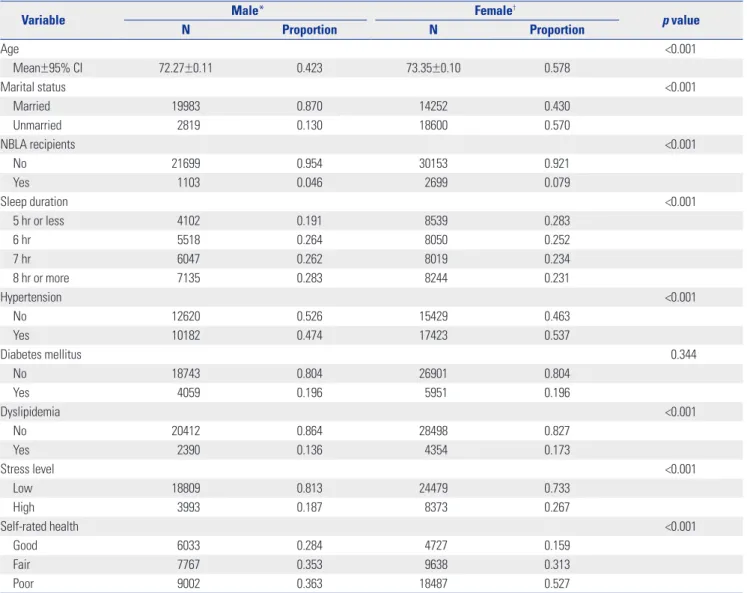Image resolution: width=747 pixels, height=593 pixels.
Task: Click the value 1103
Action: tap(189, 182)
